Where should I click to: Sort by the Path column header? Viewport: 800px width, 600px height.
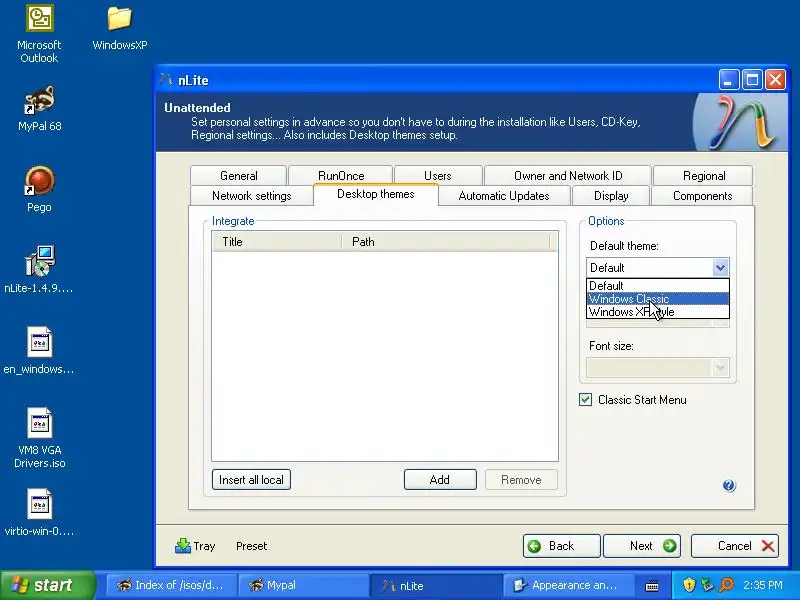pyautogui.click(x=446, y=242)
